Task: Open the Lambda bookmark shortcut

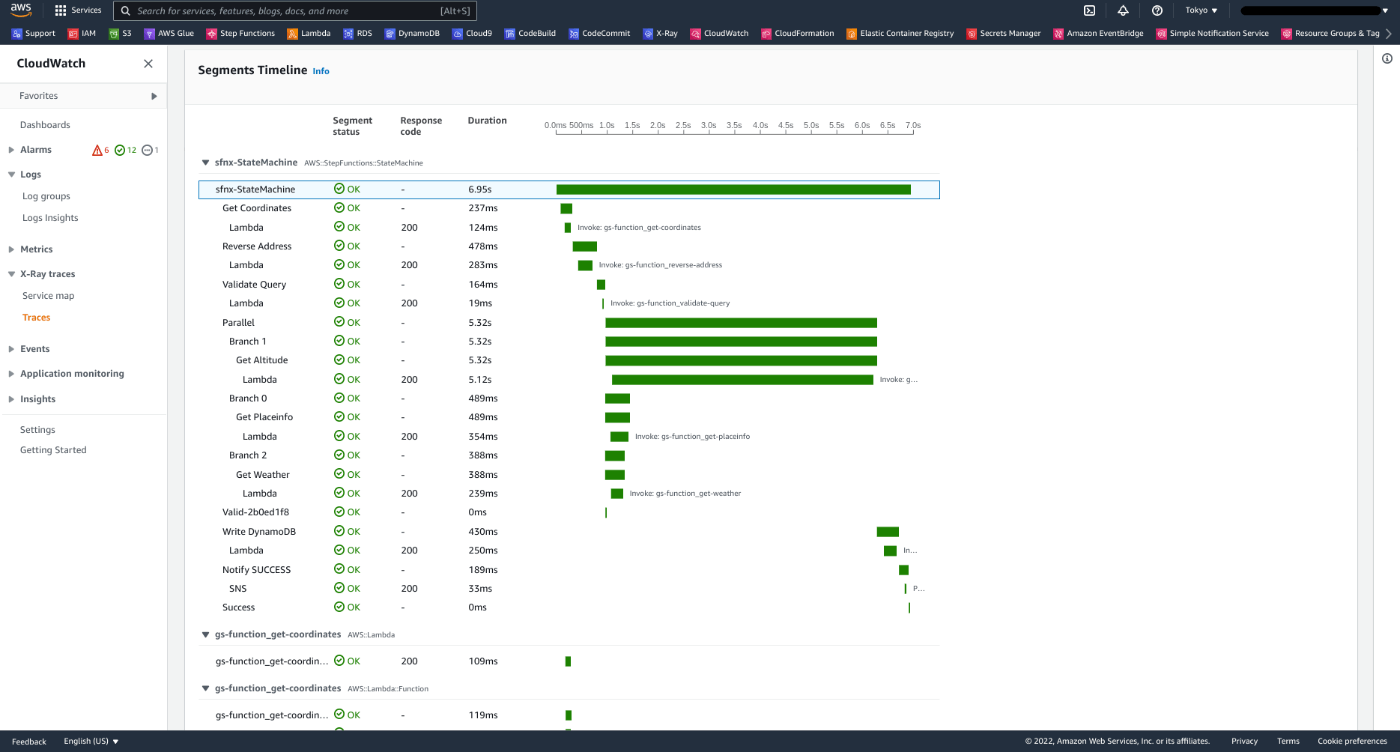Action: pyautogui.click(x=309, y=33)
